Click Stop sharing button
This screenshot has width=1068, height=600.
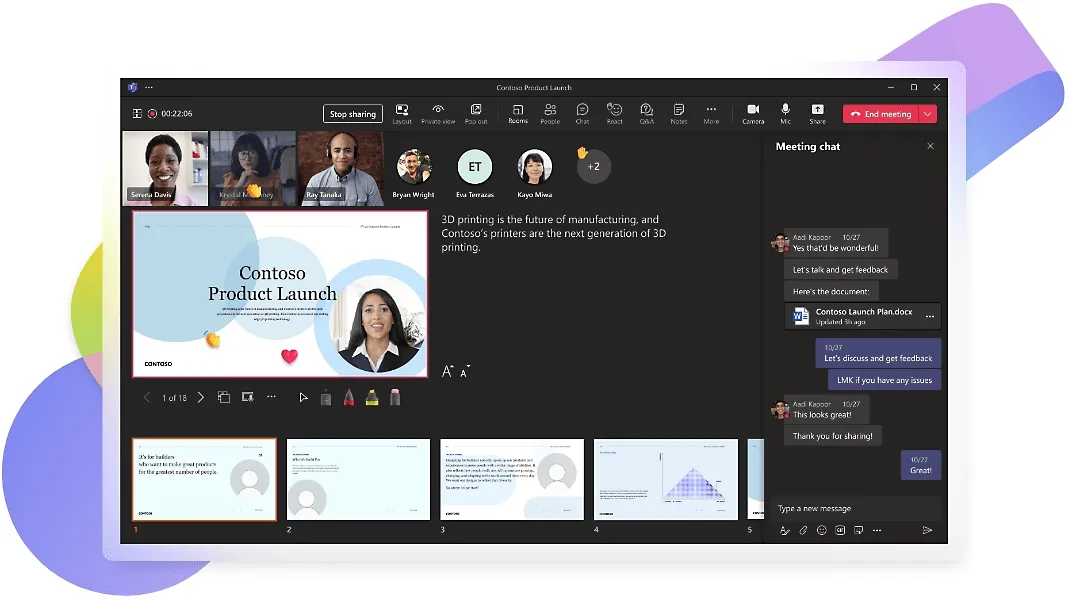tap(353, 114)
